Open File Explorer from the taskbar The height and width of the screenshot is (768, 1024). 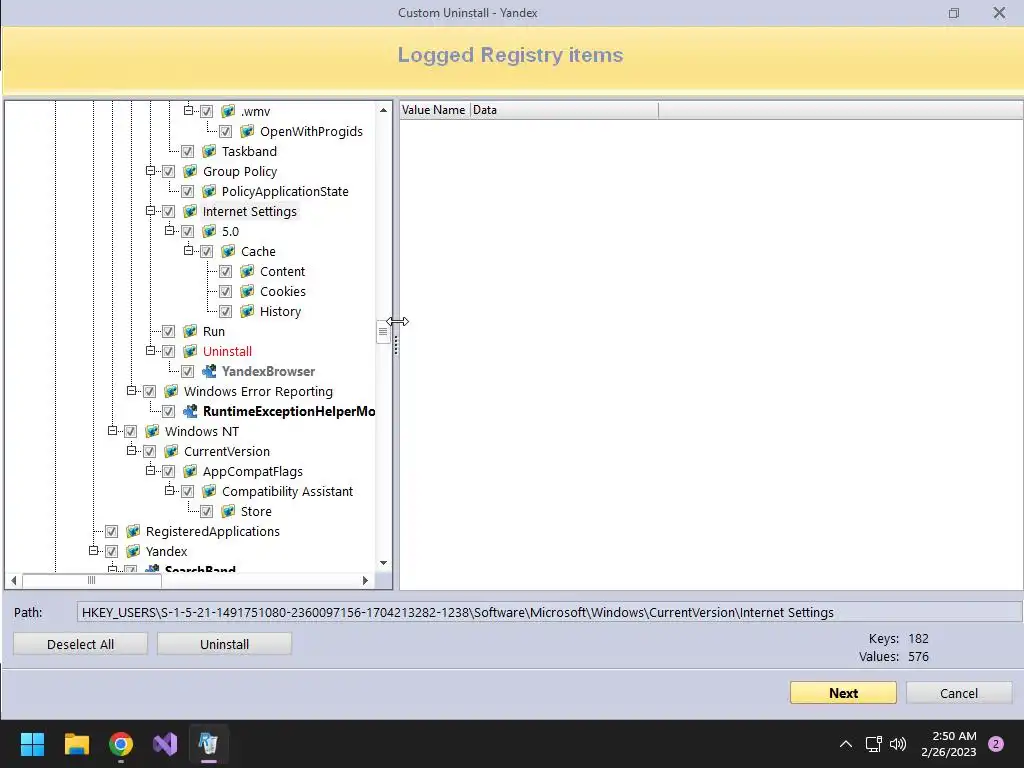76,744
